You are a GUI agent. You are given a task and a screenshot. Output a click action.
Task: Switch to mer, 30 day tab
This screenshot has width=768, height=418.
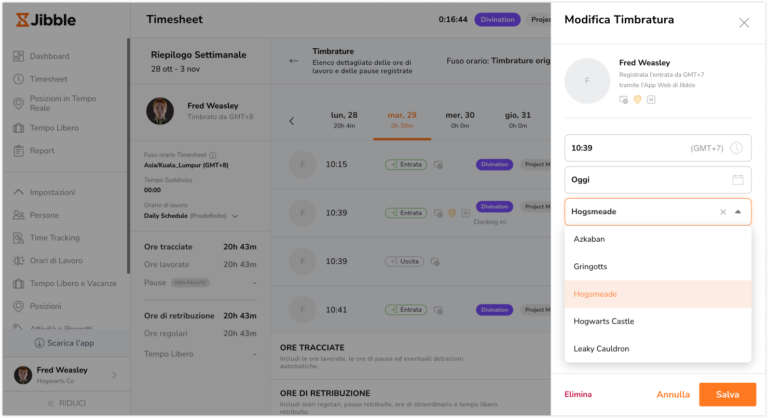tap(459, 120)
